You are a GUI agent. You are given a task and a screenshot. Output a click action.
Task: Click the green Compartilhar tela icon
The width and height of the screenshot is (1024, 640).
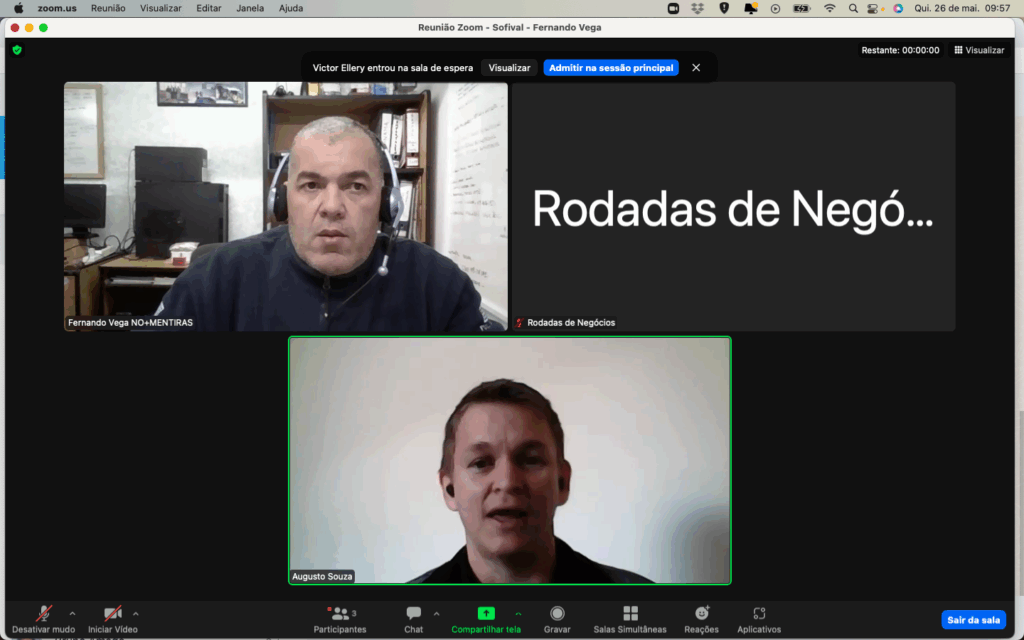486,613
